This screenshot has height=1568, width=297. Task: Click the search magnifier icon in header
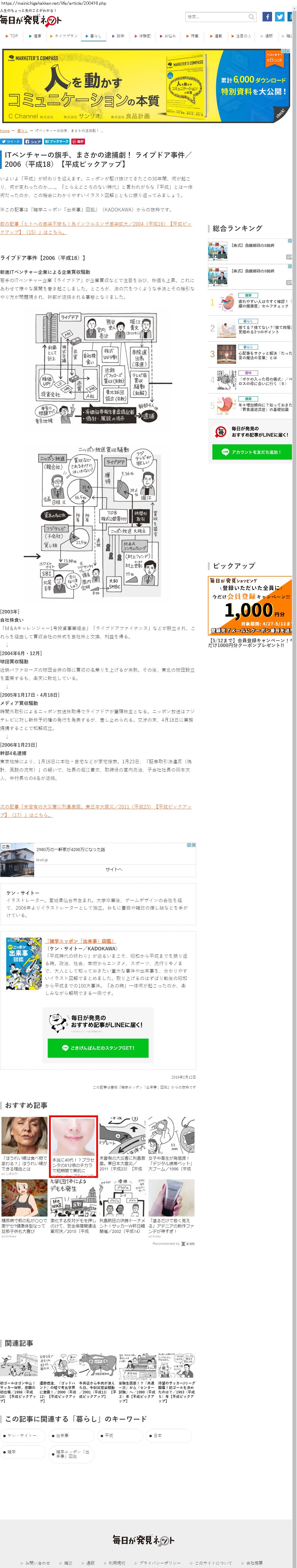point(252,17)
